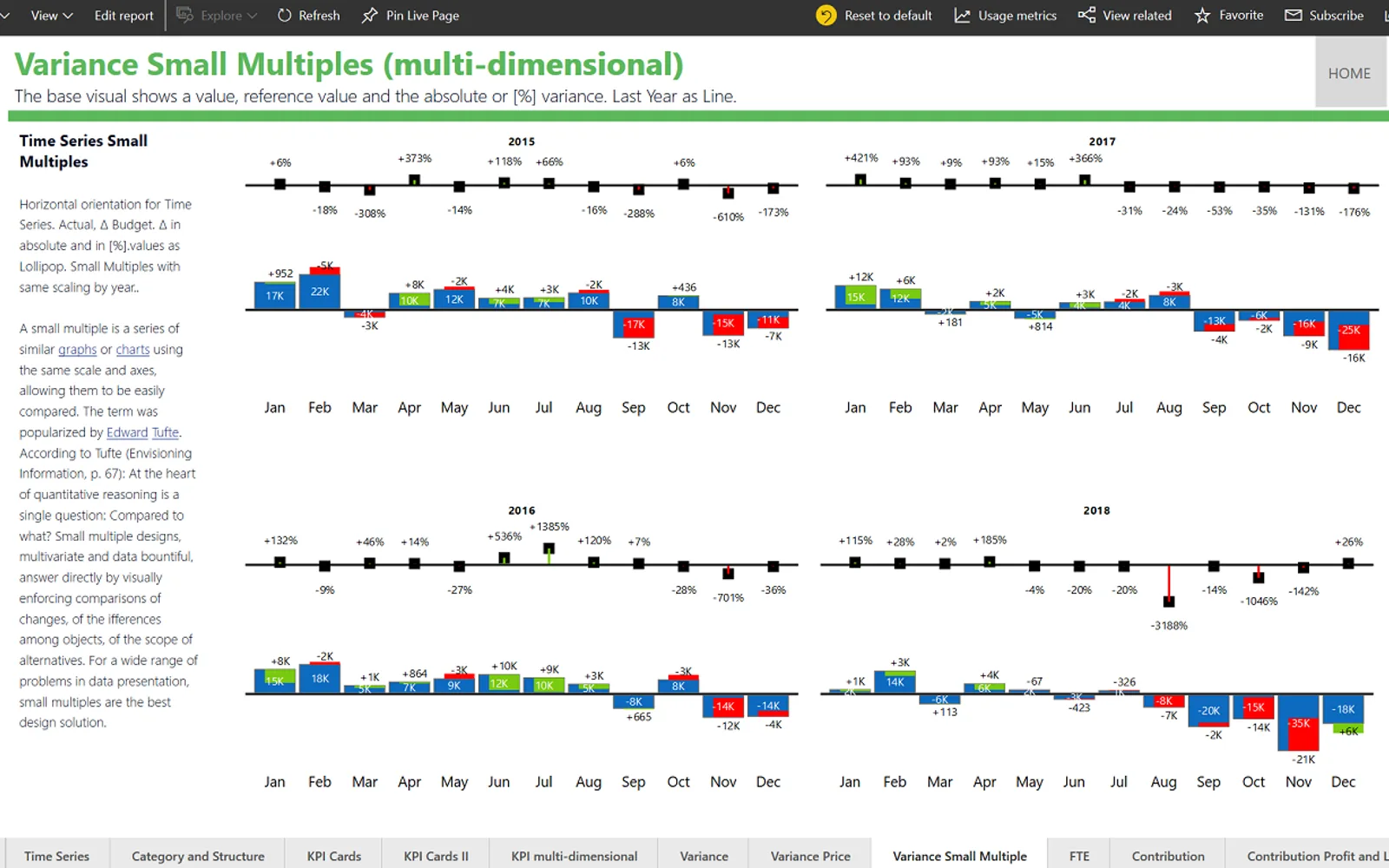Select the 18K Feb bar in 2016

(319, 678)
